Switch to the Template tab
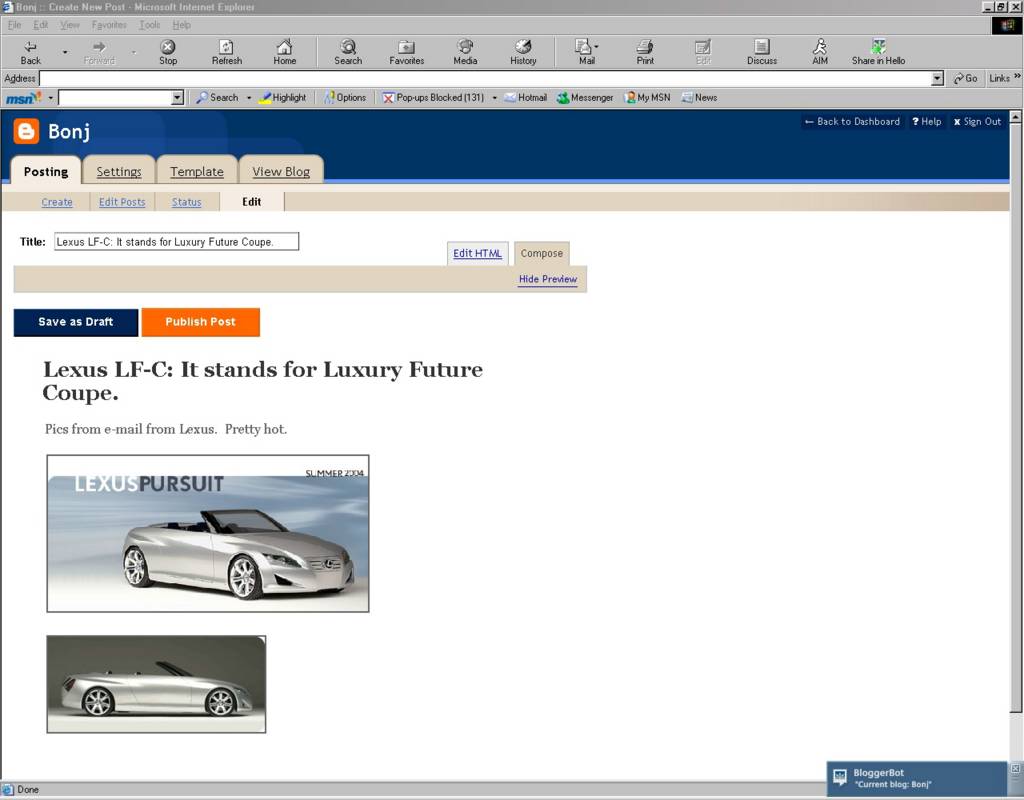 coord(197,171)
